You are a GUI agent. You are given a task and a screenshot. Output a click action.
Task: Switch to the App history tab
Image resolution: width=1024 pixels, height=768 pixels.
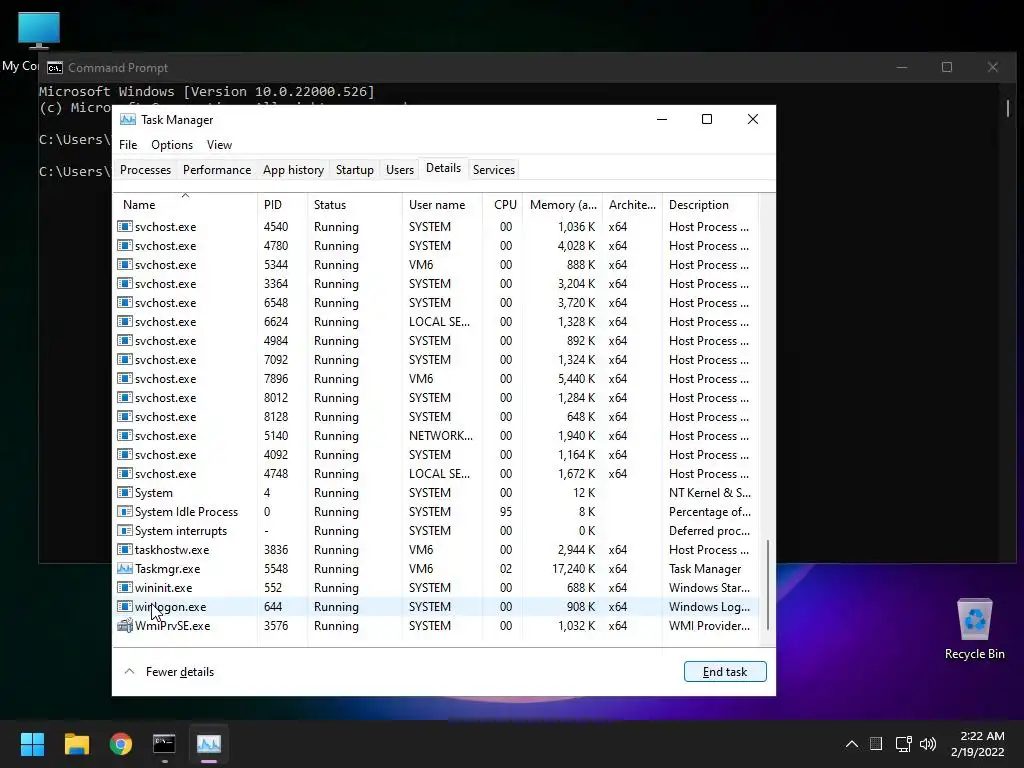click(x=293, y=170)
